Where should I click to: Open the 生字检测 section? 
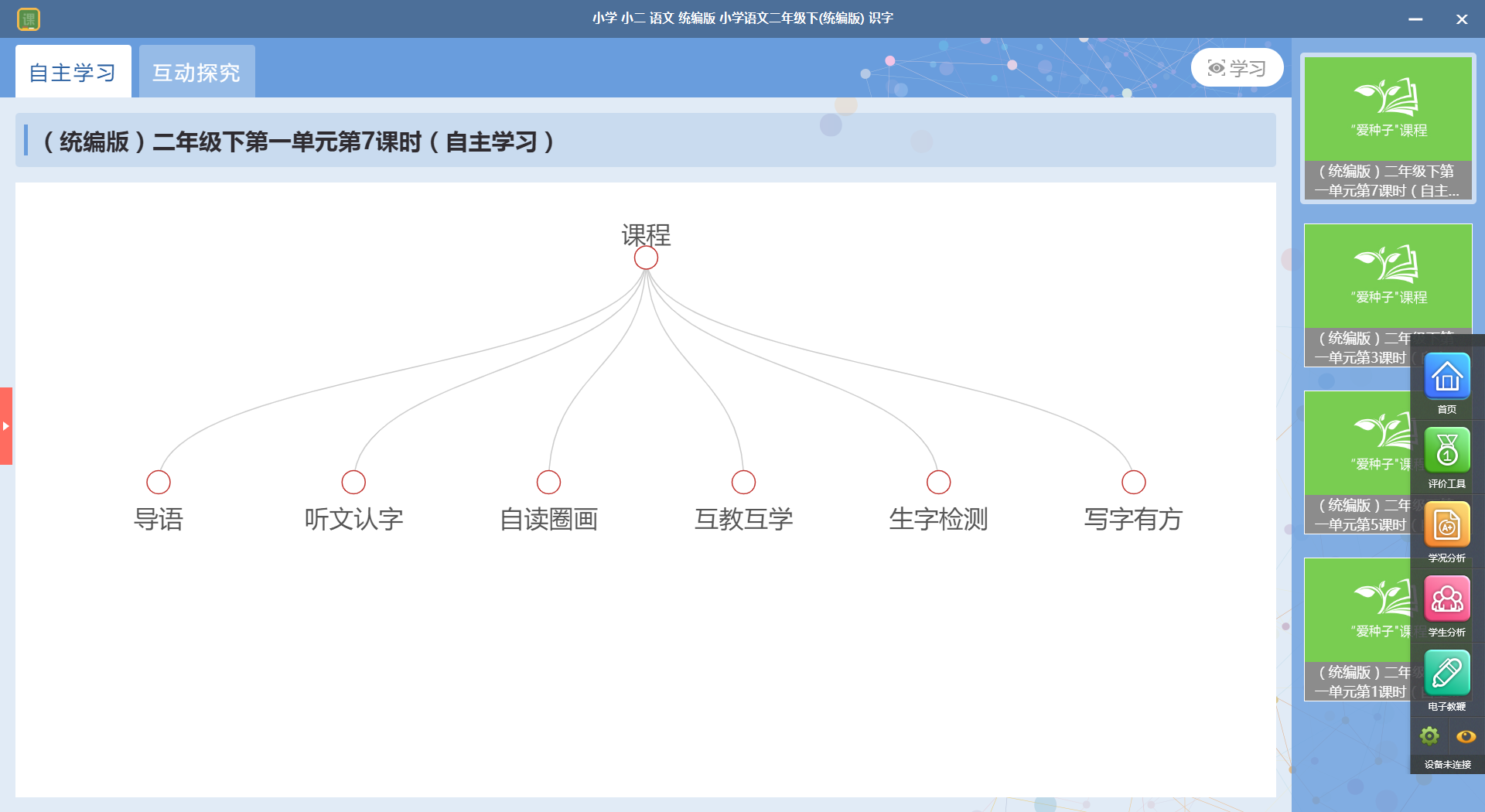tap(938, 482)
